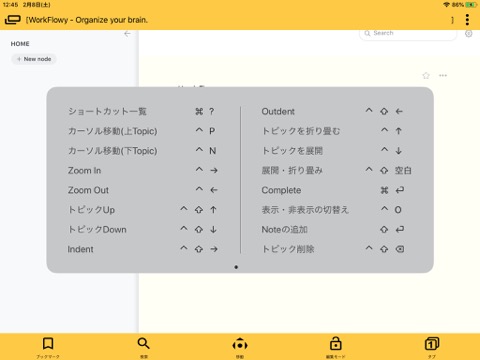The height and width of the screenshot is (360, 480).
Task: Click the トピック削除 label
Action: 288,249
